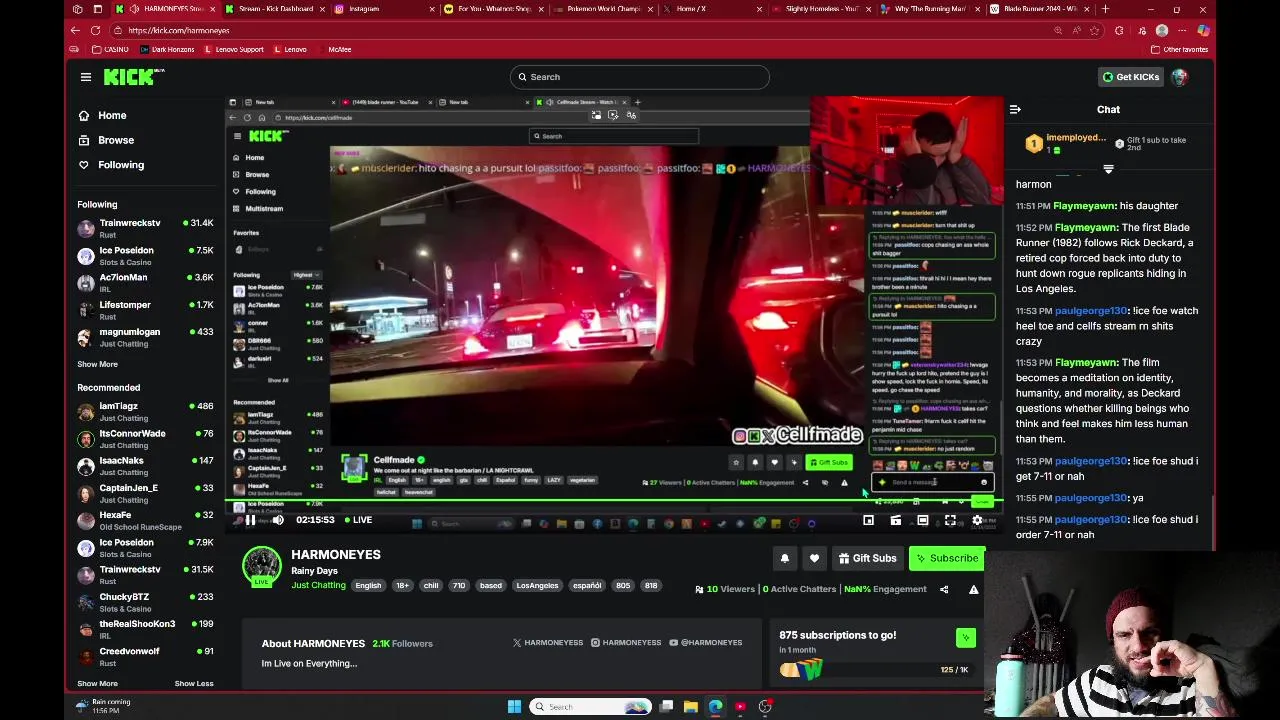The height and width of the screenshot is (720, 1280).
Task: Collapse recommended list with Show Less
Action: click(194, 684)
